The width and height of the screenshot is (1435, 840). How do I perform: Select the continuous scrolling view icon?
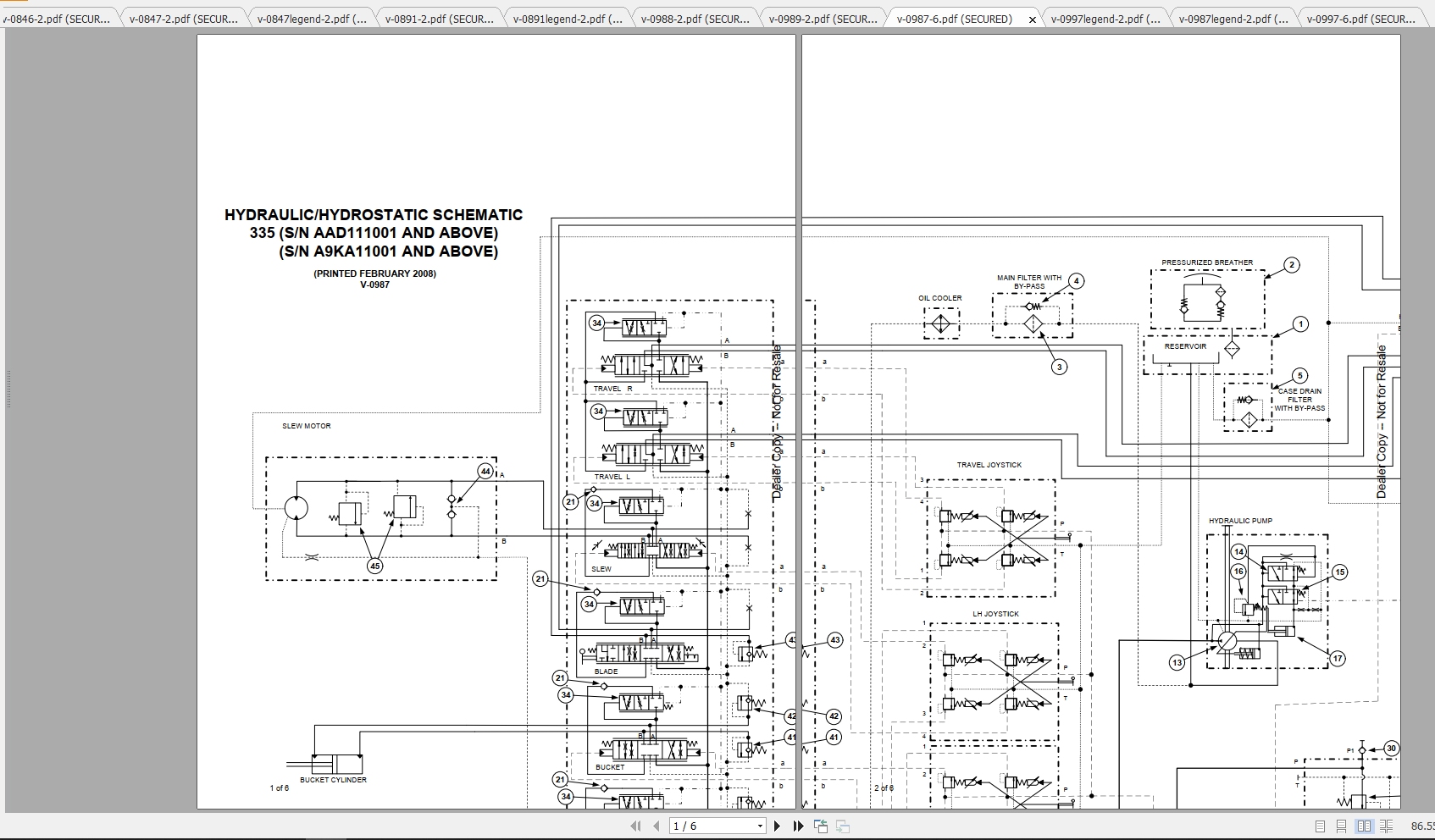[x=1341, y=826]
